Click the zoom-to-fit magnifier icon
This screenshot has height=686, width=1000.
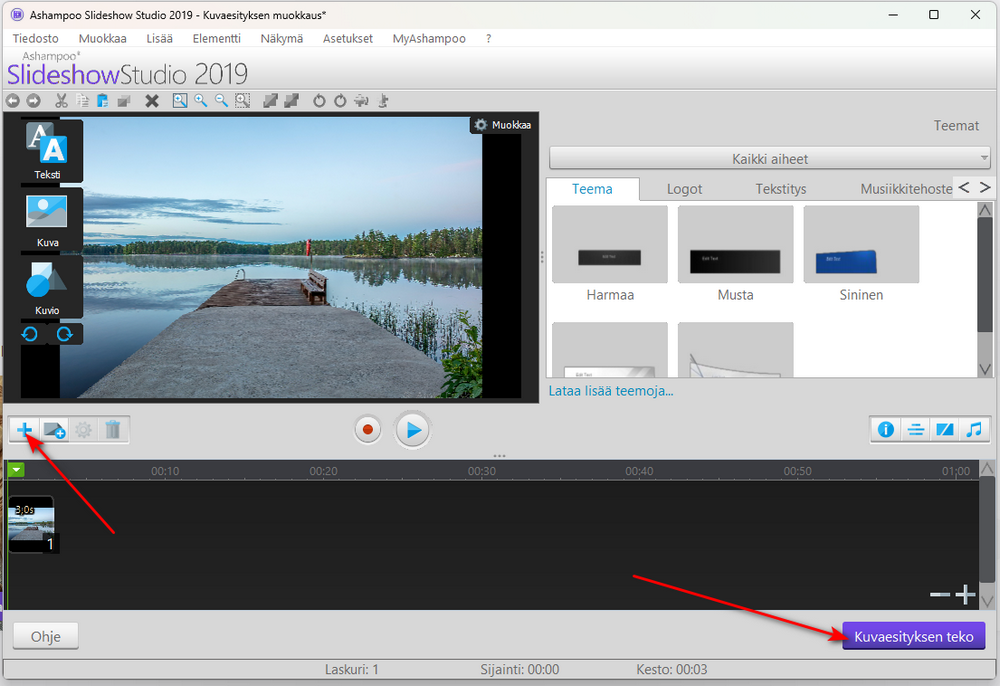click(x=180, y=101)
